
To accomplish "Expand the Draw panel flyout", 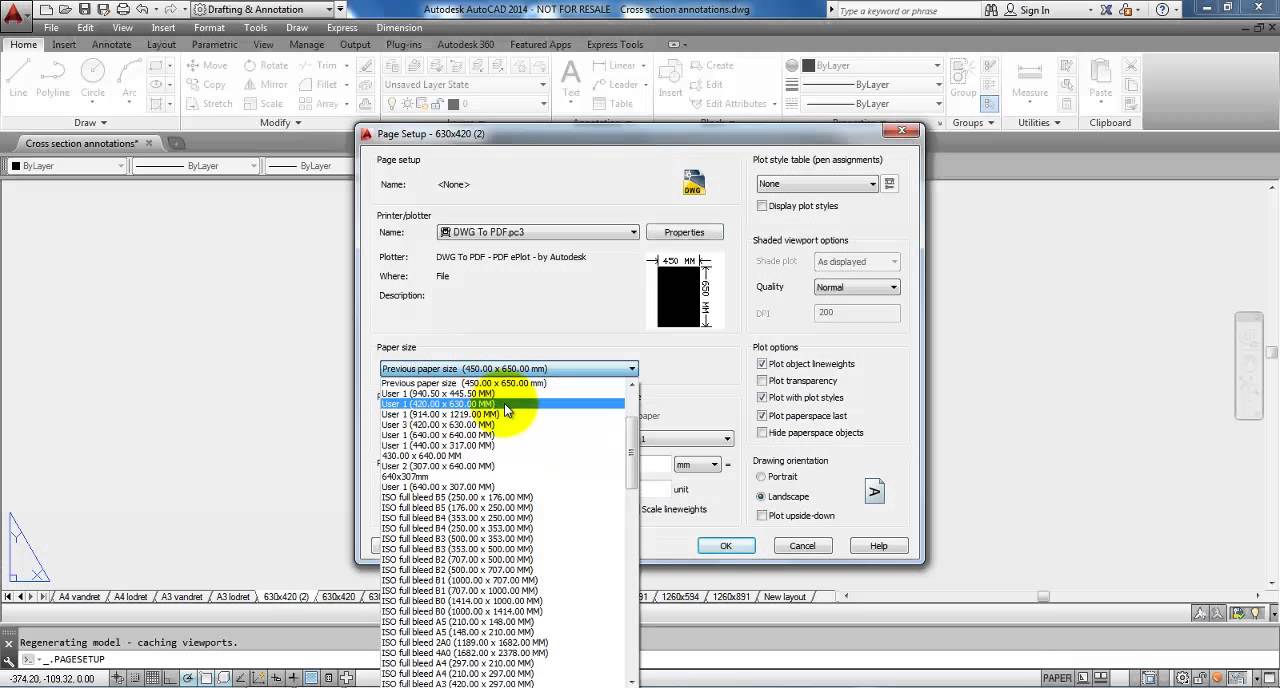I will [x=90, y=123].
